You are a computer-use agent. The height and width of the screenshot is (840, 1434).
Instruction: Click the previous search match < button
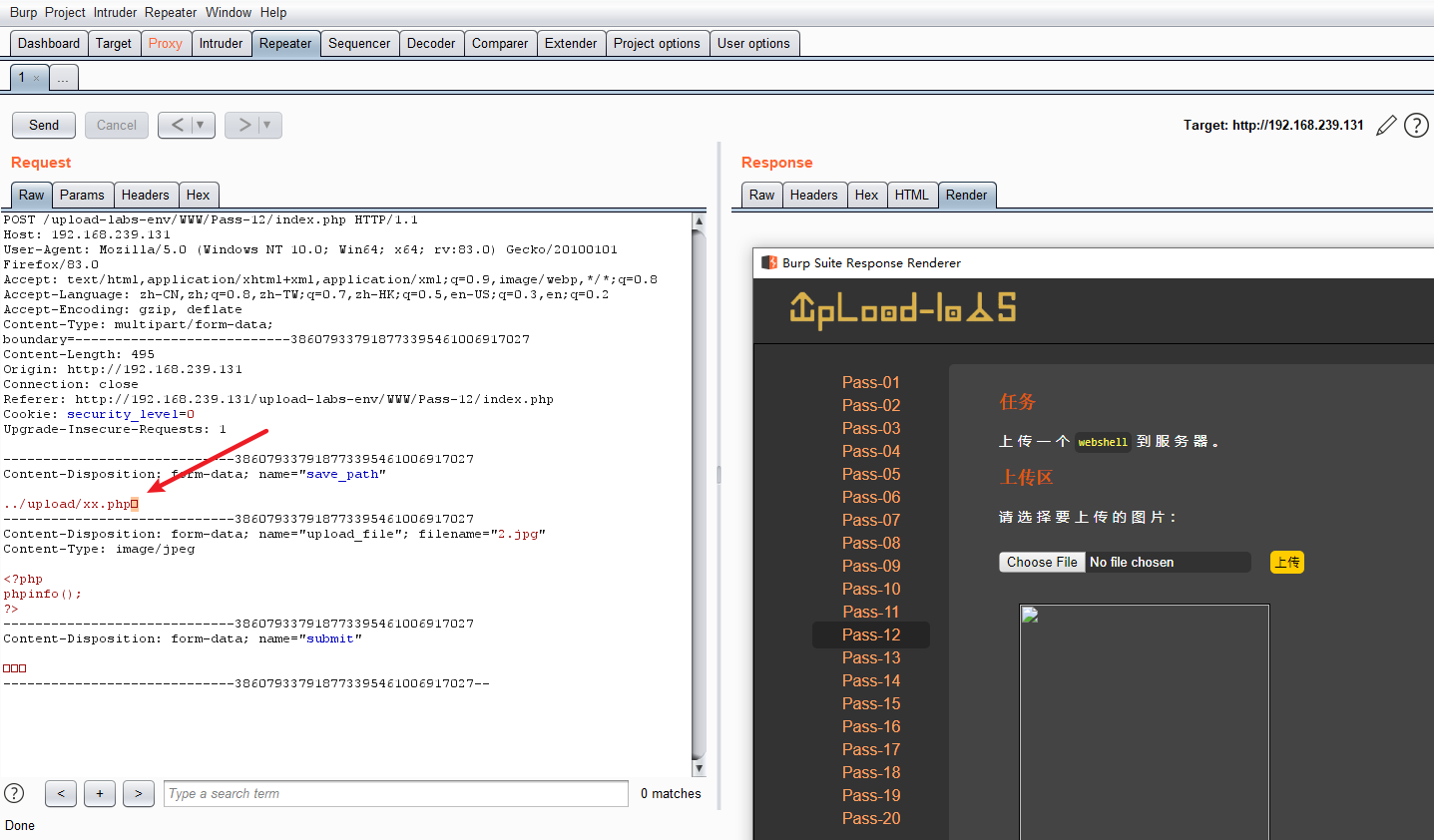(x=61, y=793)
